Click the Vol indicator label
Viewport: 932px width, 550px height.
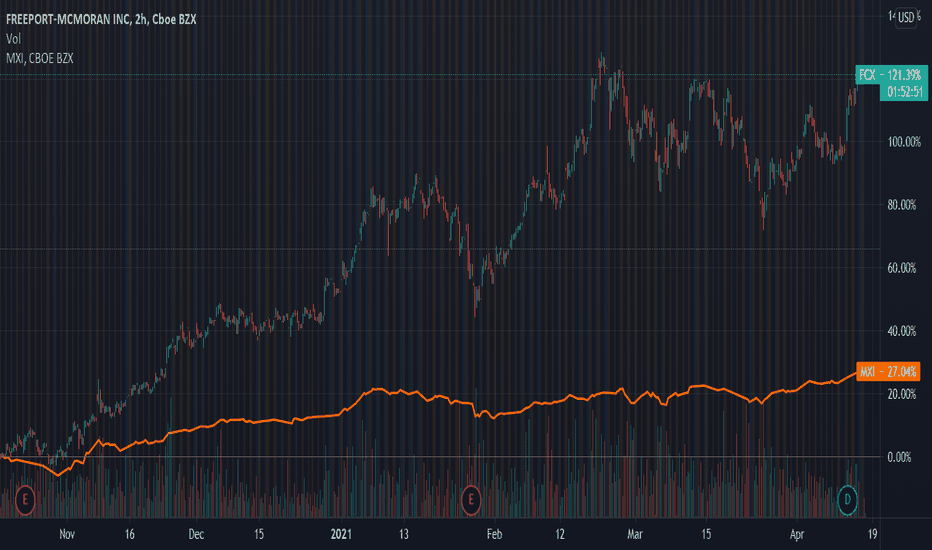click(x=13, y=39)
